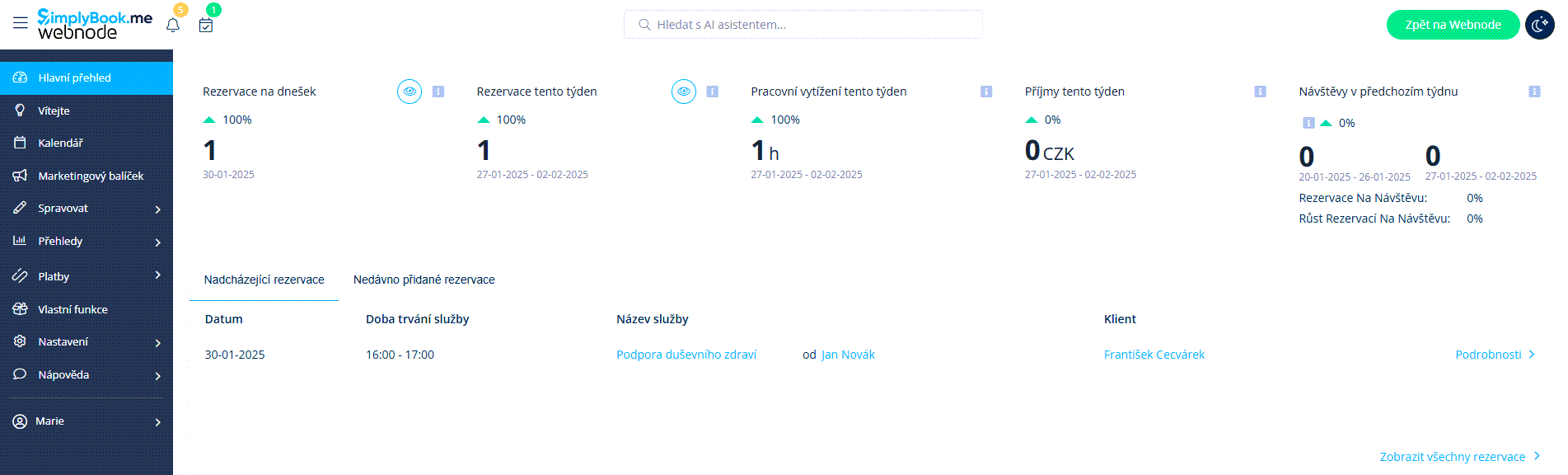Toggle dark mode moon icon
This screenshot has height=475, width=1568.
1539,25
